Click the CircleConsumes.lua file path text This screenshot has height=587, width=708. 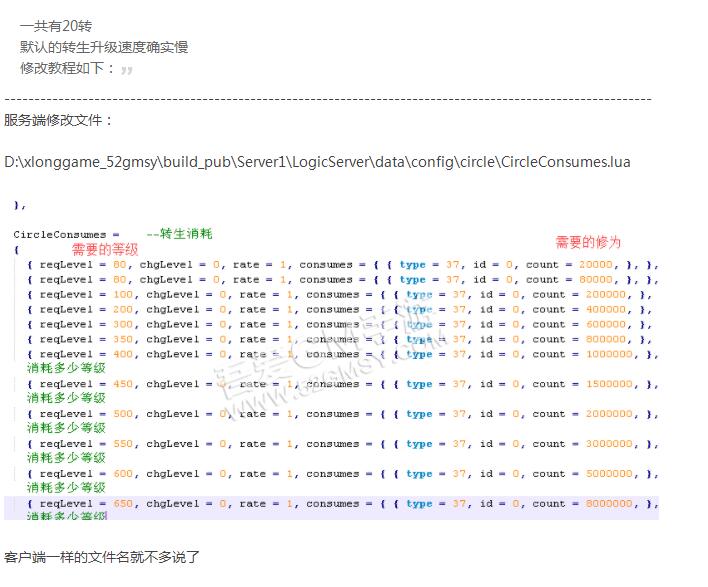(317, 161)
